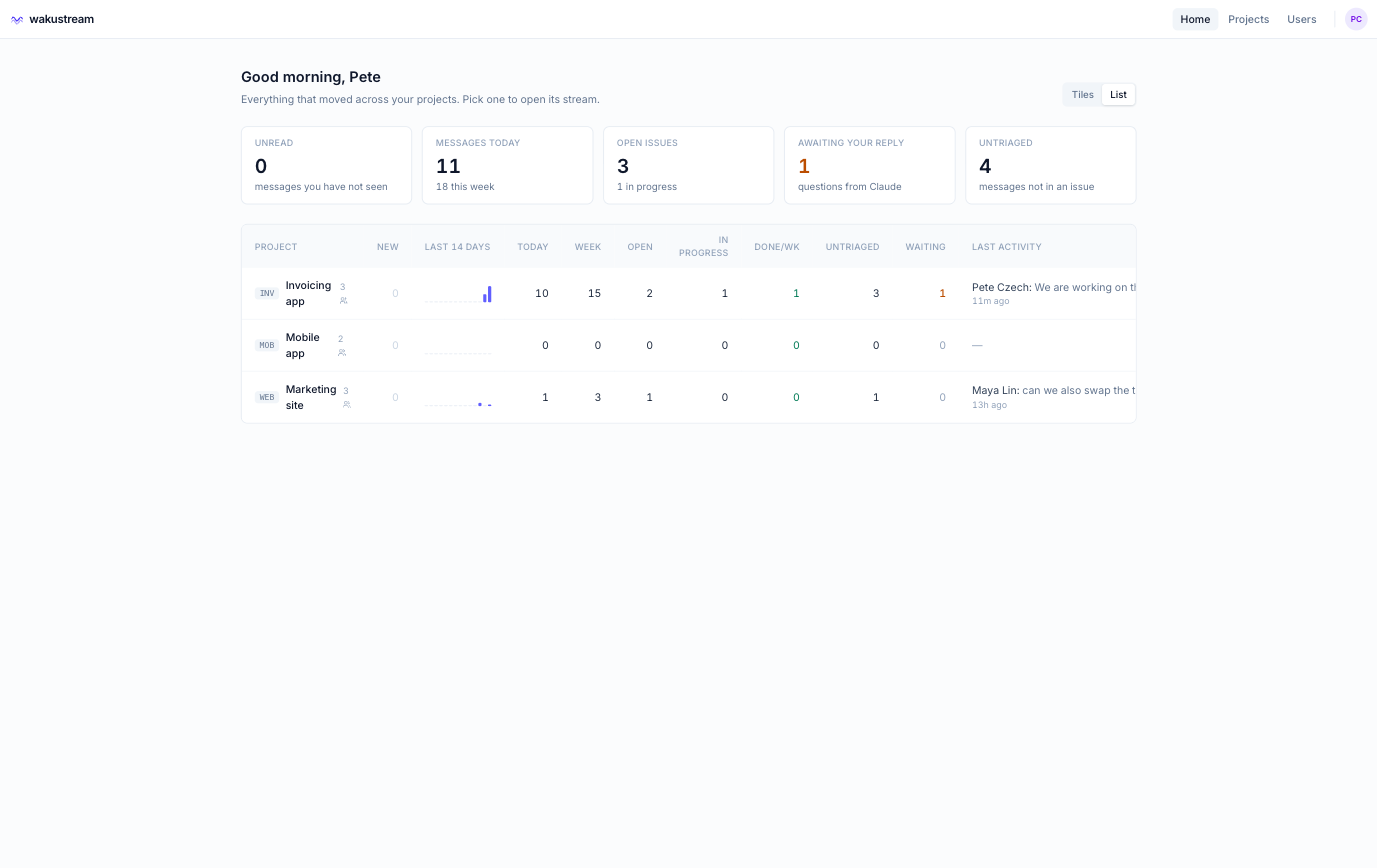1377x868 pixels.
Task: Click the members icon for Mobile app
Action: coord(341,352)
